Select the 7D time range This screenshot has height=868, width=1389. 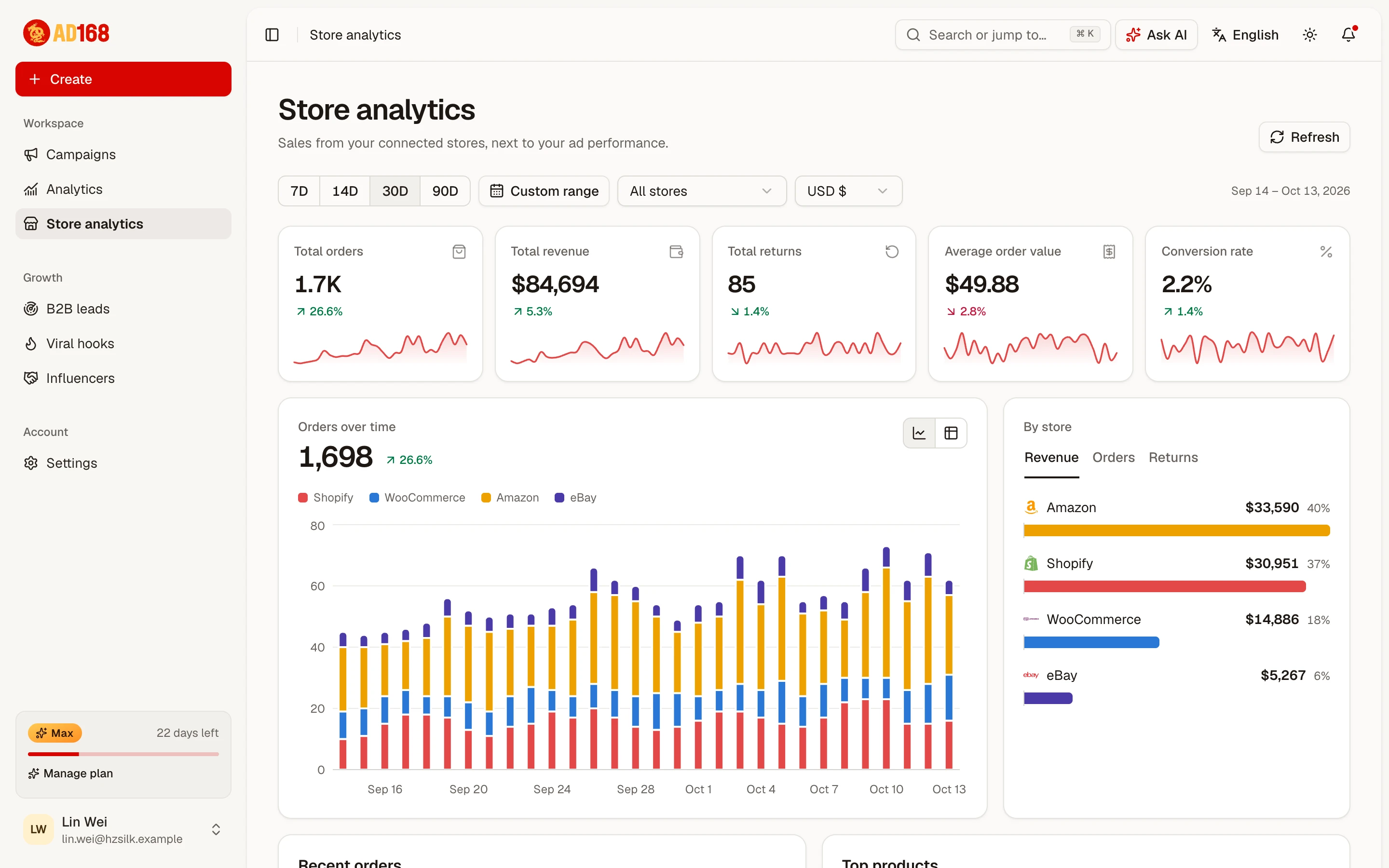[x=299, y=191]
